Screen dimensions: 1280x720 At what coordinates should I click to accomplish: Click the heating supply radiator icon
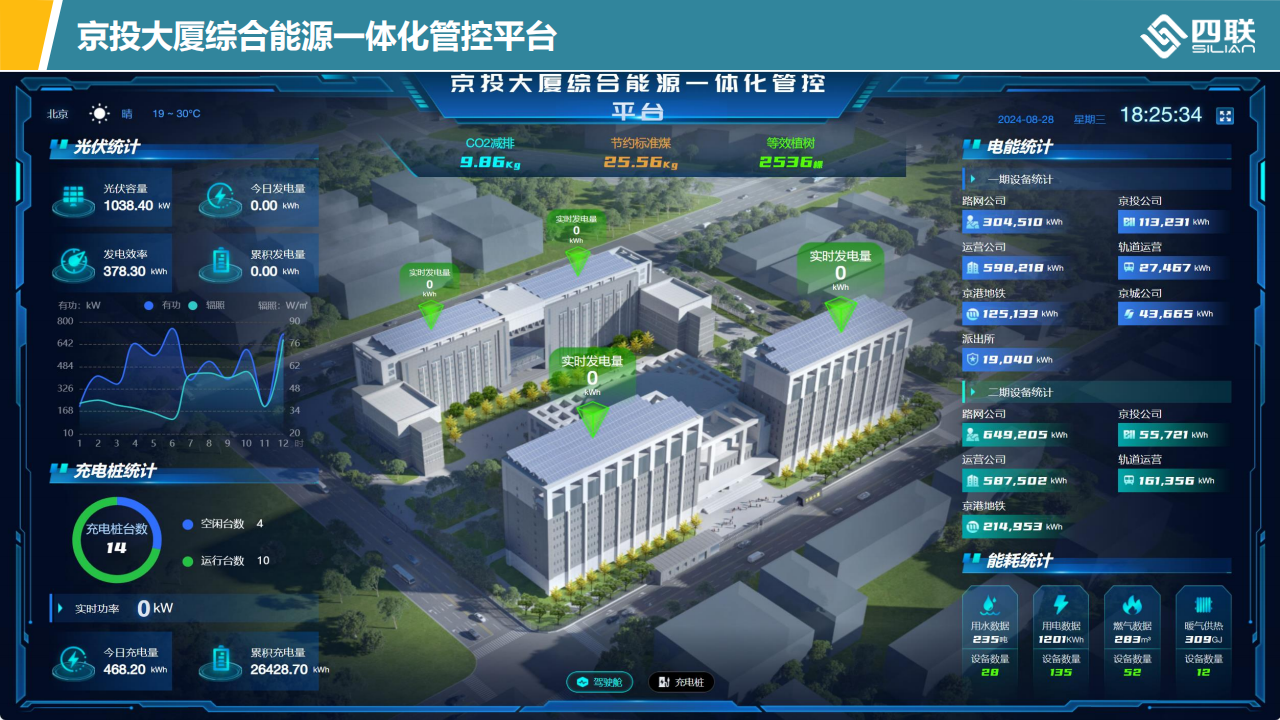tap(1203, 605)
